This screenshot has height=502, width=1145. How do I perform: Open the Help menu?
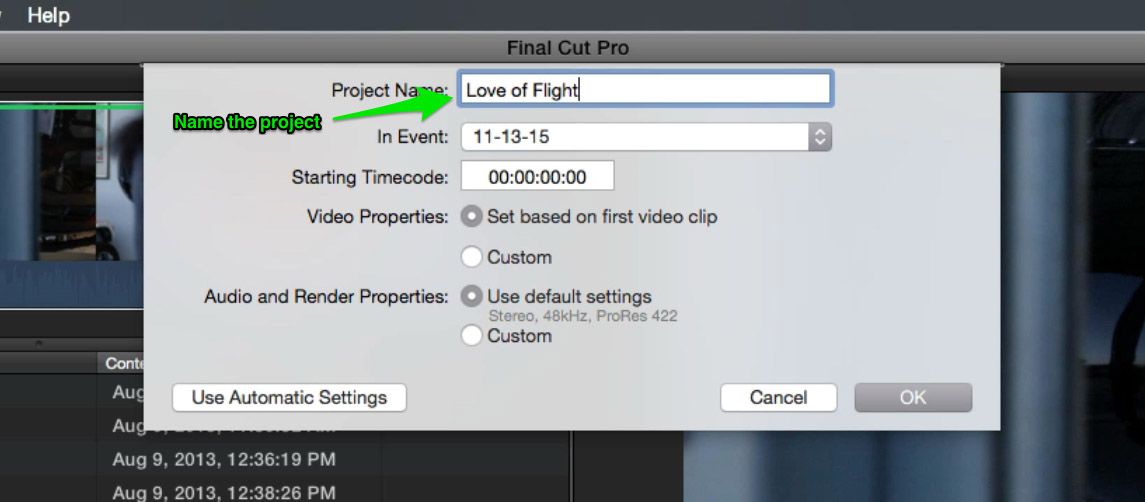pos(48,15)
